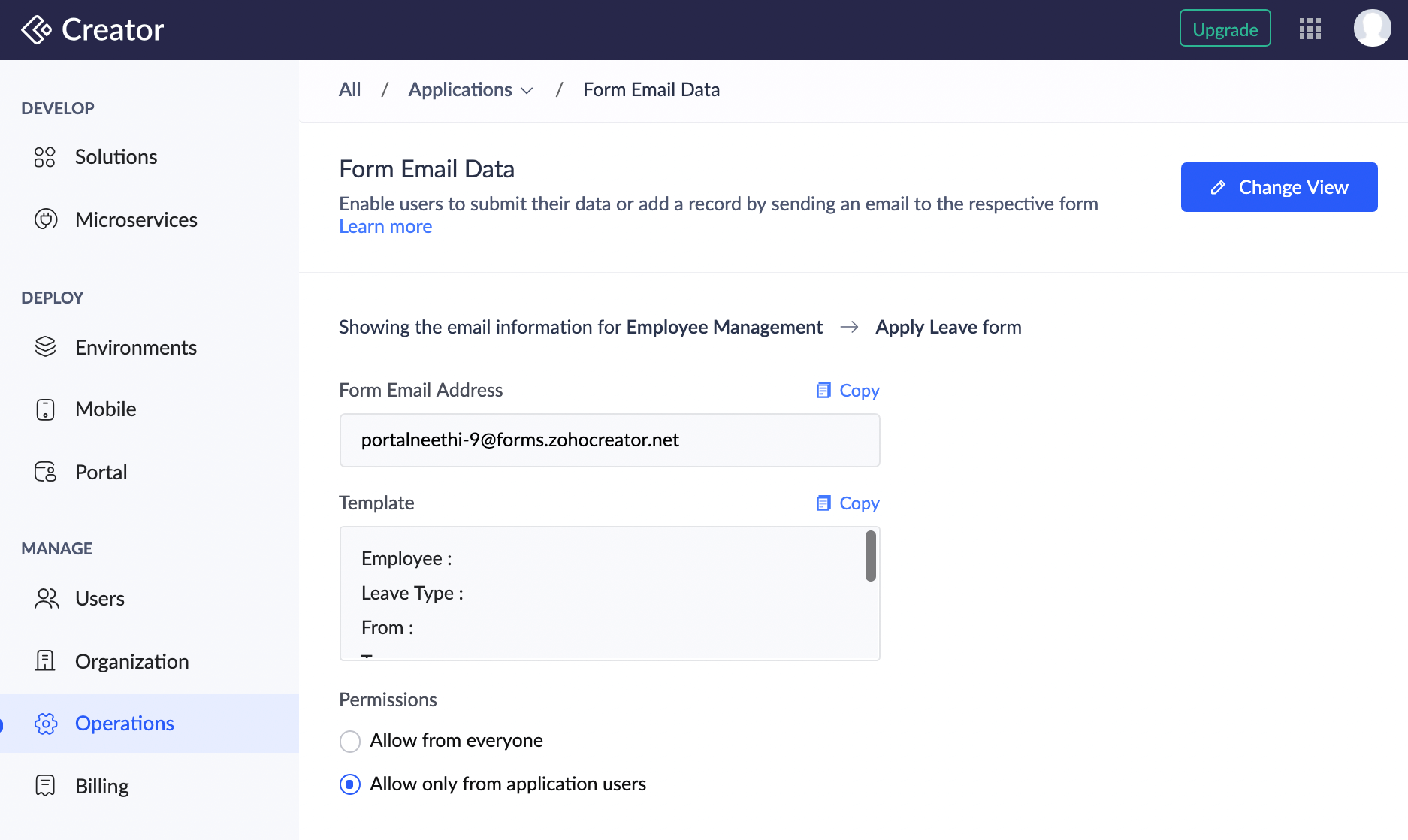Click the Billing receipt icon
Screen dimensions: 1408x840
point(46,786)
